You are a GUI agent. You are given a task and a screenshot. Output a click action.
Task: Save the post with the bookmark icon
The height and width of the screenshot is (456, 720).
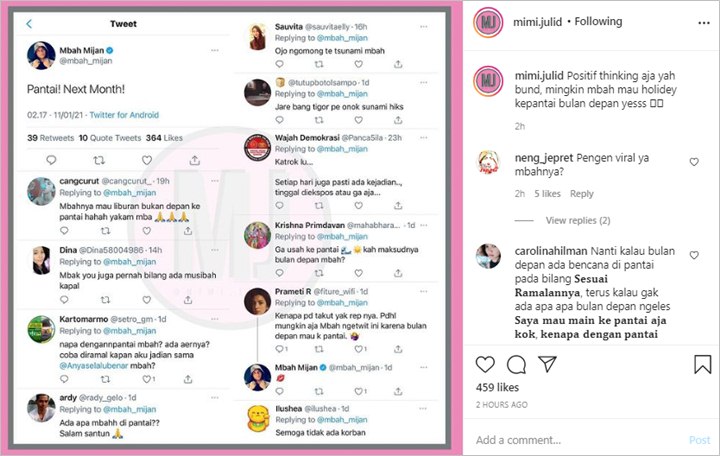pyautogui.click(x=703, y=364)
